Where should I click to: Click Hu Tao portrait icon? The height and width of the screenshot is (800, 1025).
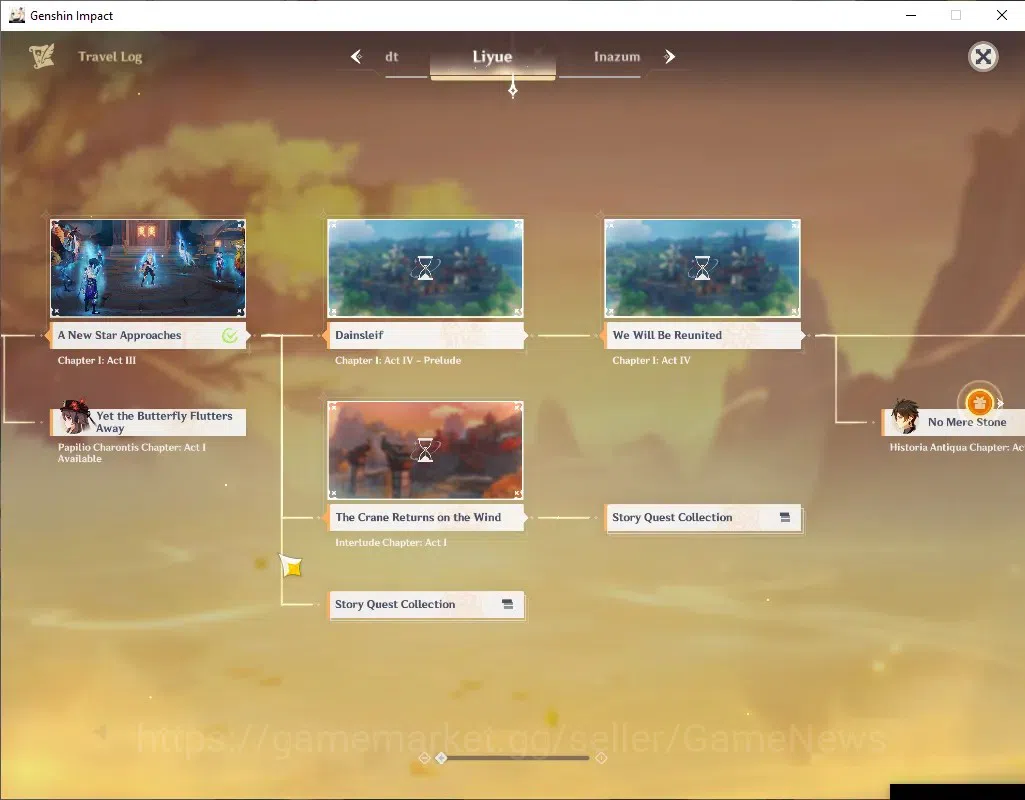[75, 418]
